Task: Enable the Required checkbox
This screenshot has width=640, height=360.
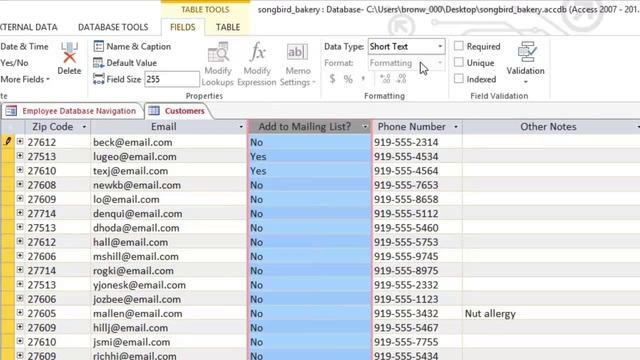Action: [x=459, y=46]
